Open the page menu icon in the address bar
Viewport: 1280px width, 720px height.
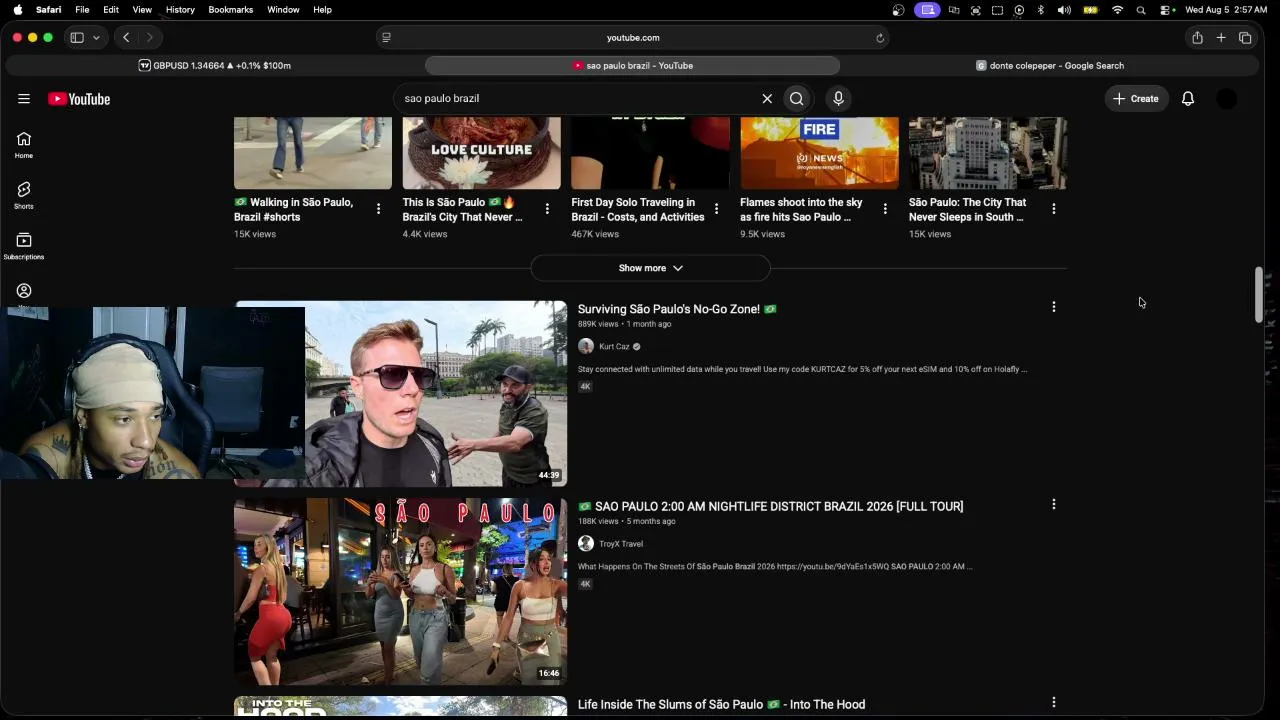point(386,38)
